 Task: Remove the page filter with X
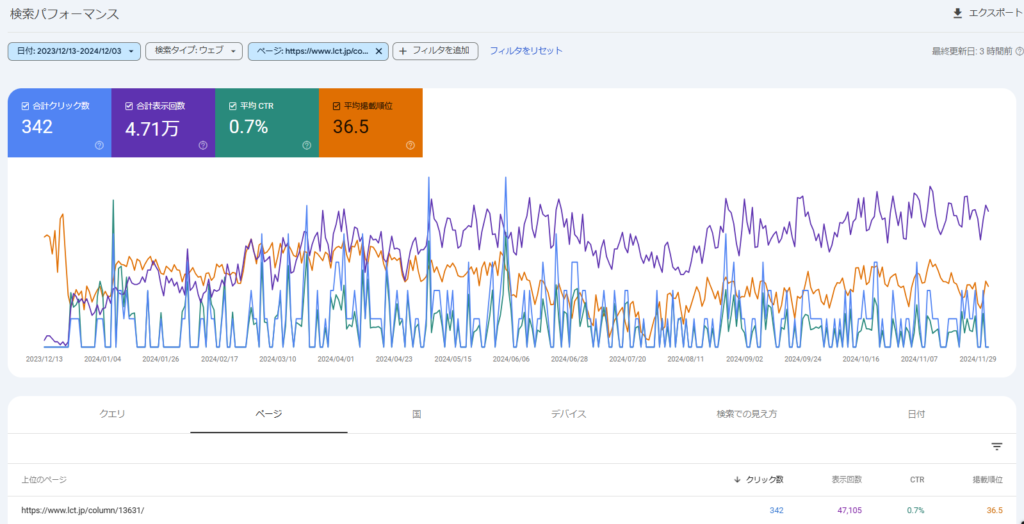point(379,51)
